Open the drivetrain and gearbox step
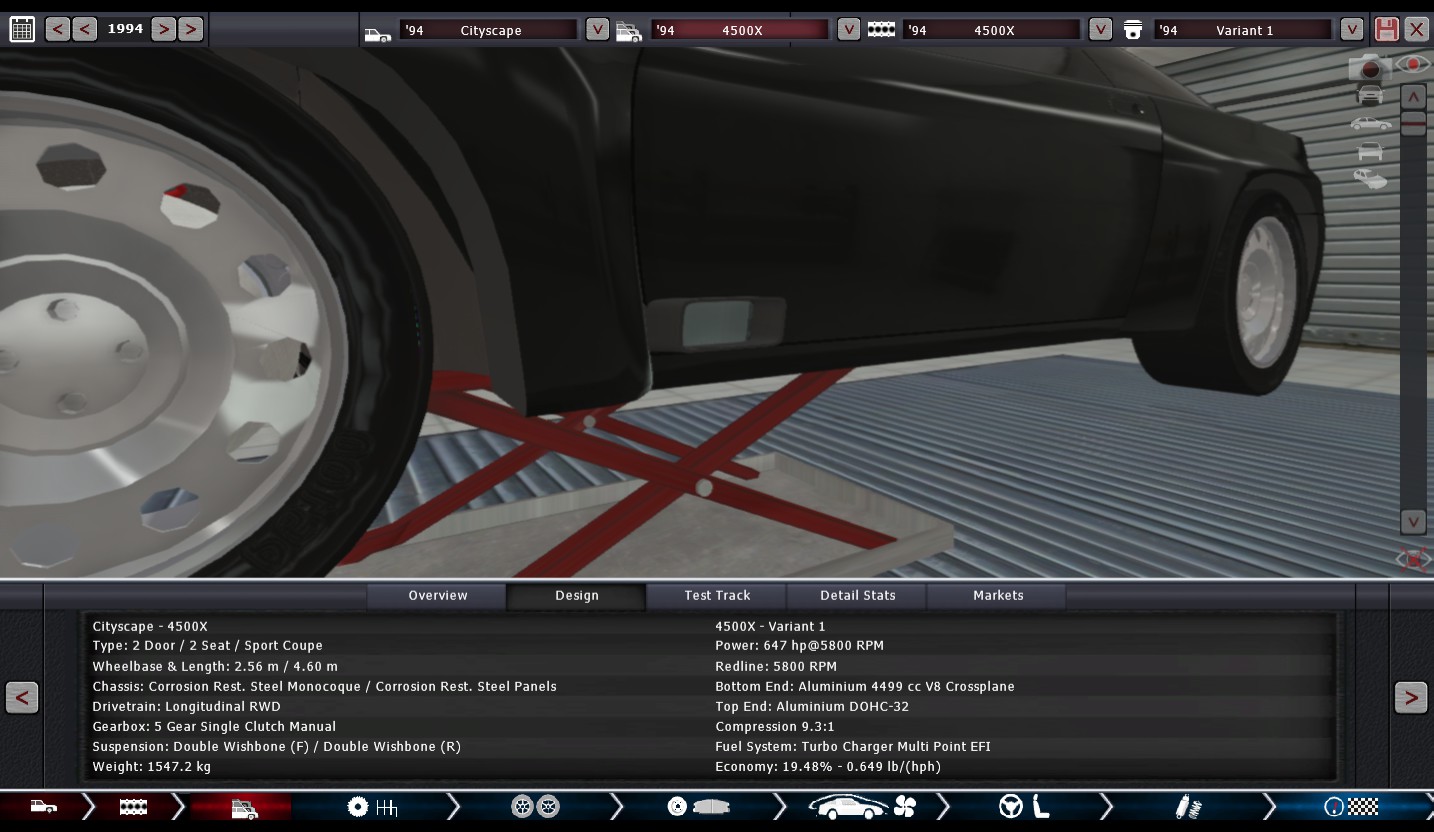Screen dimensions: 1434x832 coord(373,807)
